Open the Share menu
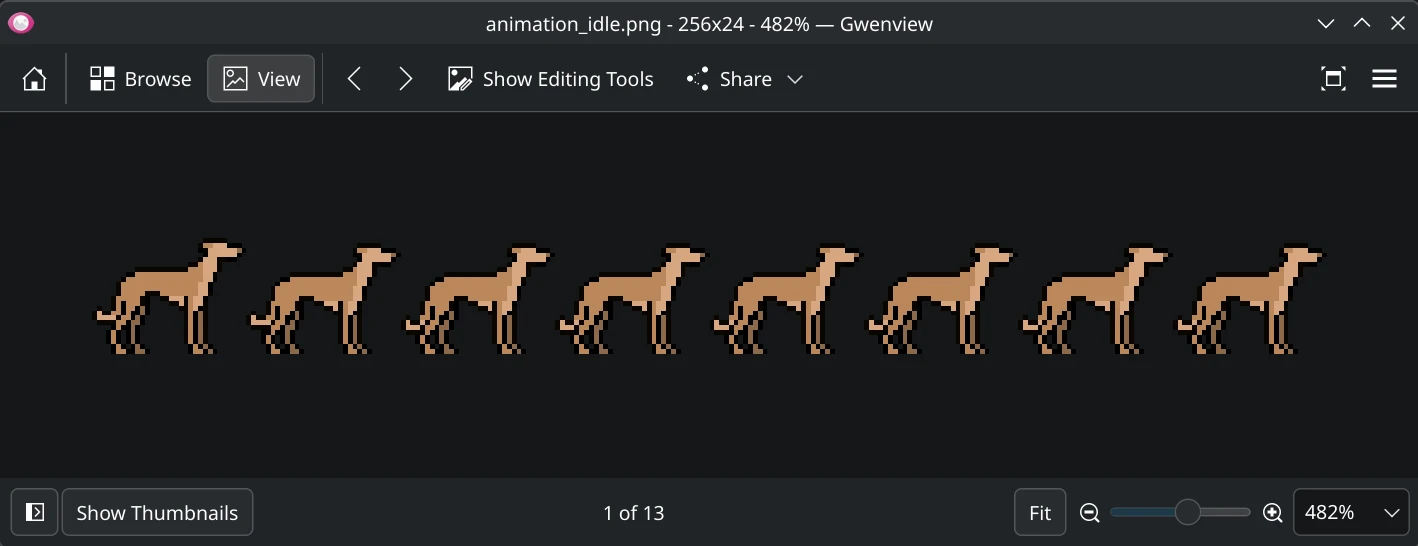 (x=745, y=79)
